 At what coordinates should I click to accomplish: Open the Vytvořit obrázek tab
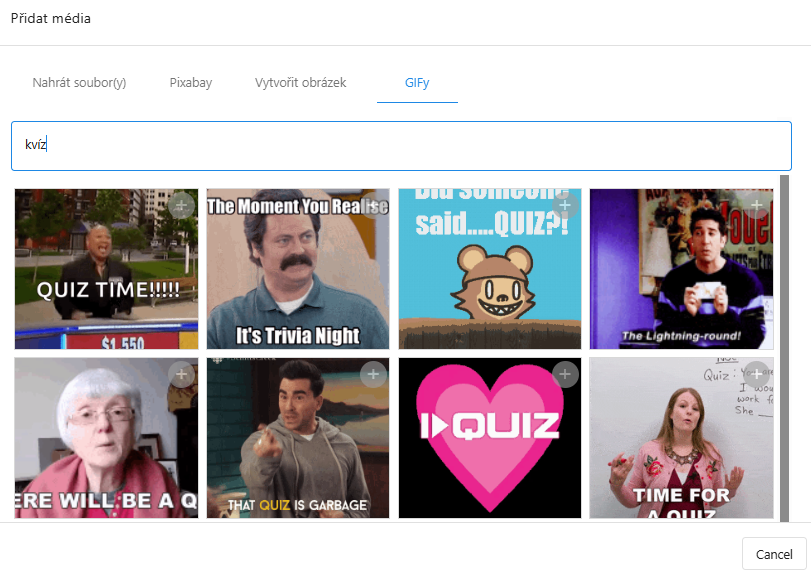tap(301, 83)
